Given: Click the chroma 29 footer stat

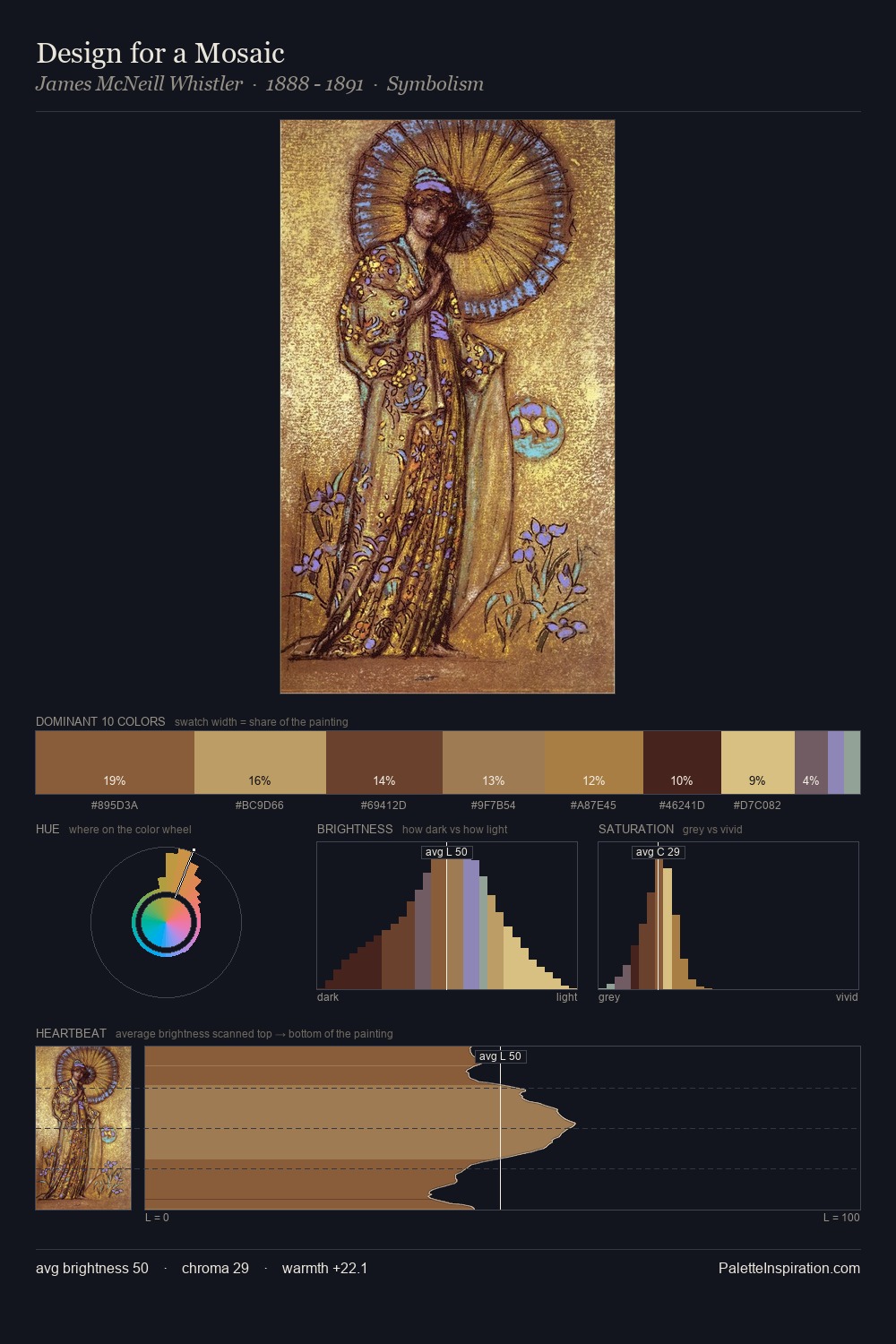Looking at the screenshot, I should [215, 1268].
